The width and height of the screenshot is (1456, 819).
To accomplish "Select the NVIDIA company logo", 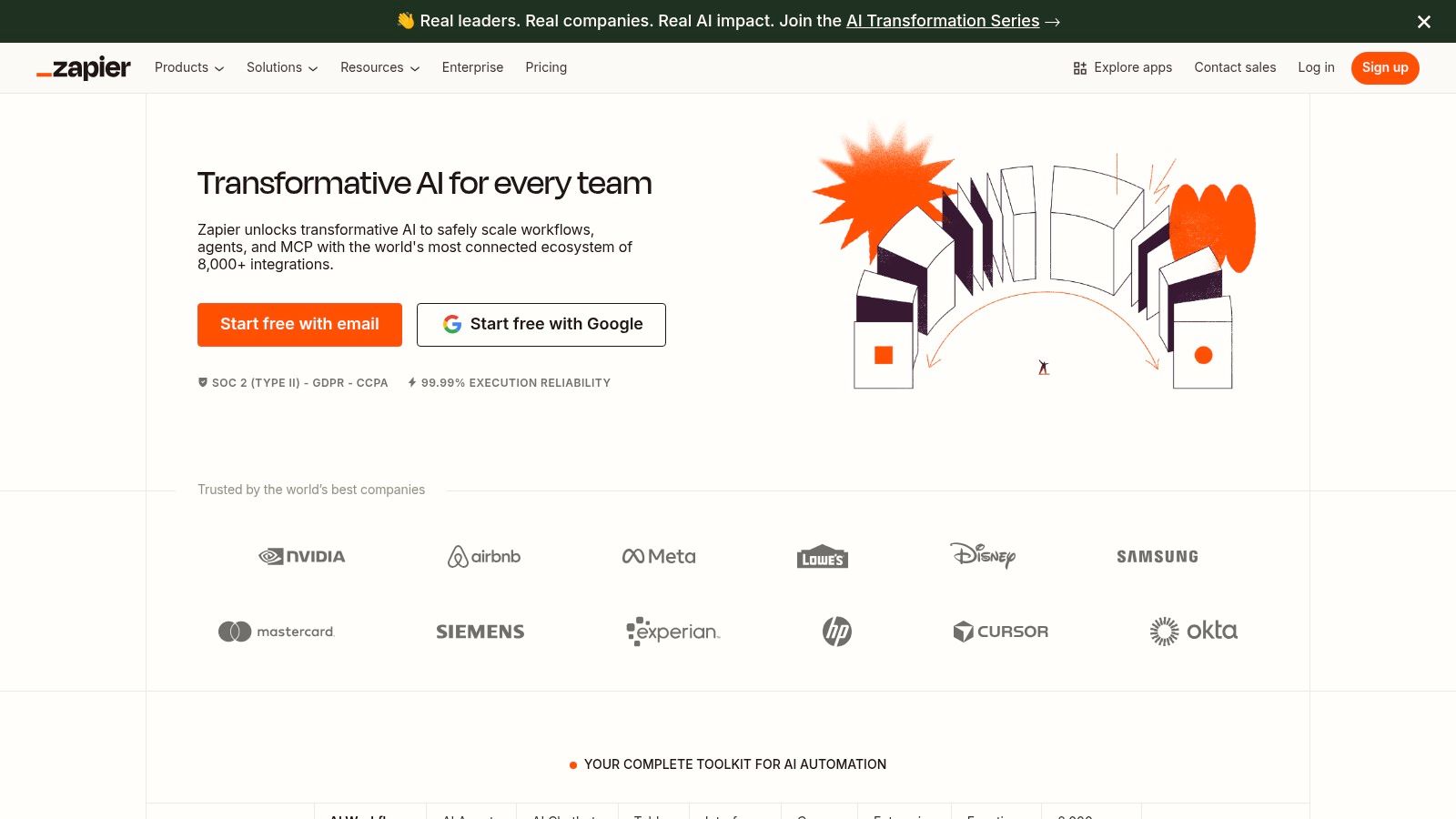I will coord(301,556).
